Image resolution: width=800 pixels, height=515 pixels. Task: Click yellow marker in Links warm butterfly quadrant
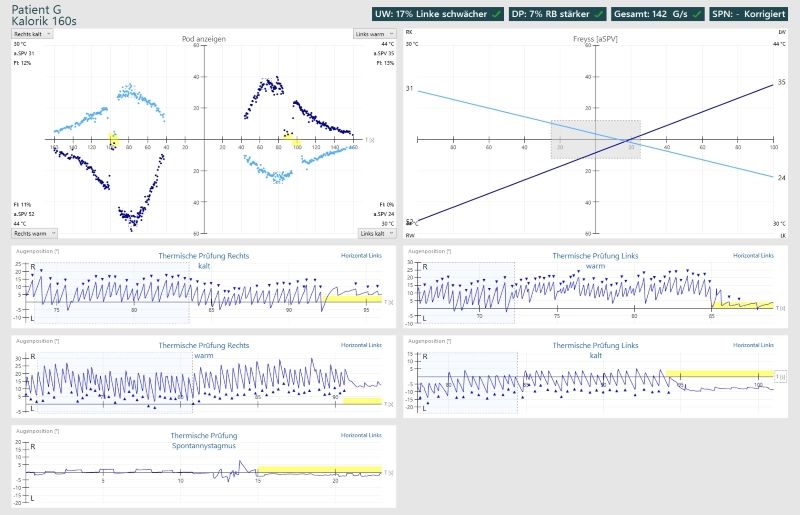click(296, 141)
